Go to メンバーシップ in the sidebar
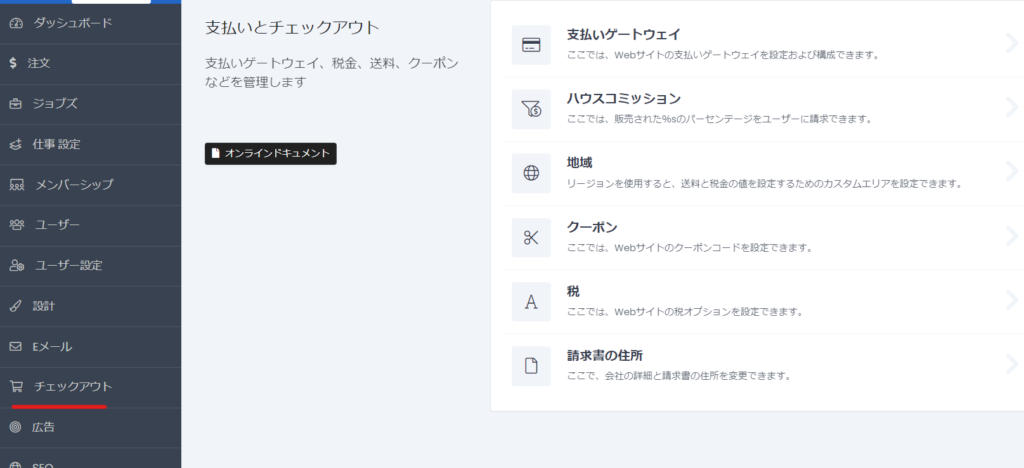 coord(74,184)
